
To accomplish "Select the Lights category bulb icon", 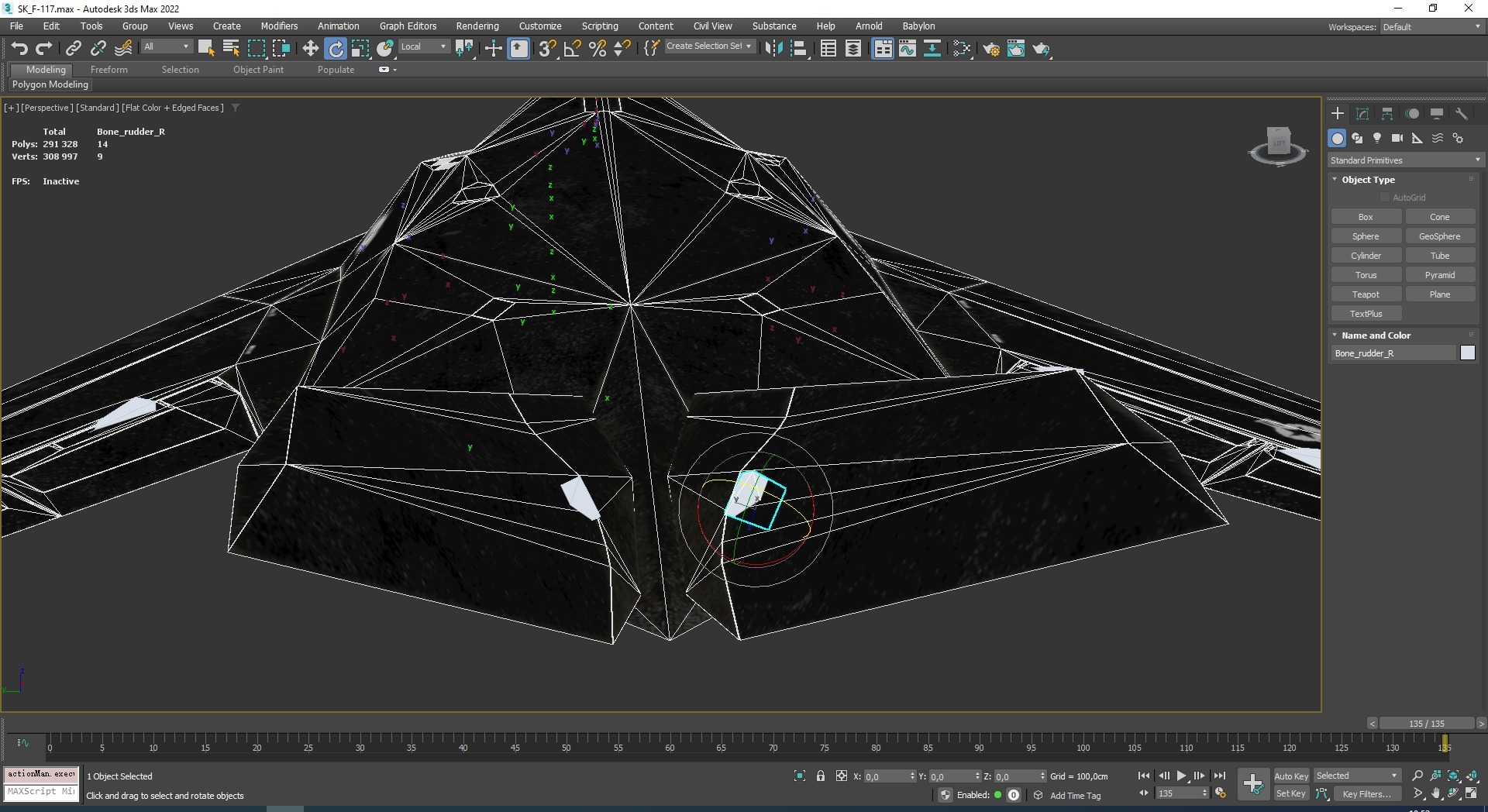I will point(1377,138).
